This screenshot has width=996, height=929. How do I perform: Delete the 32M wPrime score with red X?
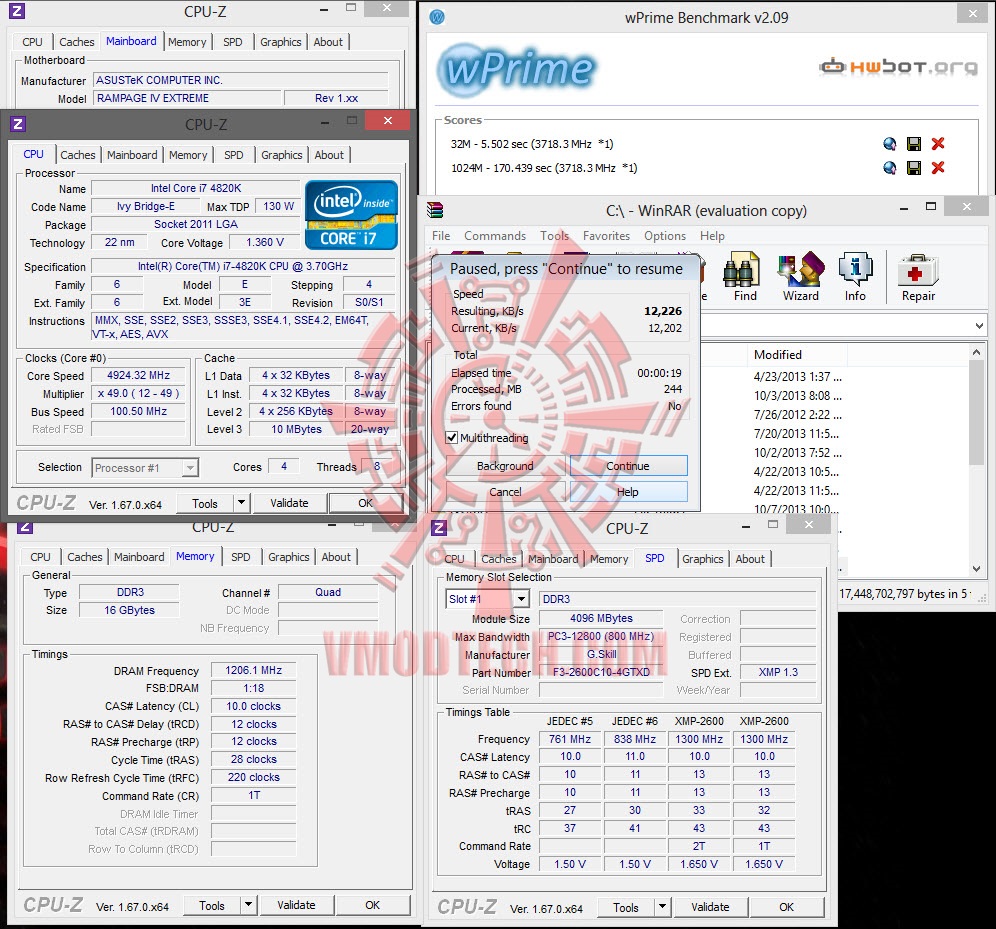(x=938, y=144)
